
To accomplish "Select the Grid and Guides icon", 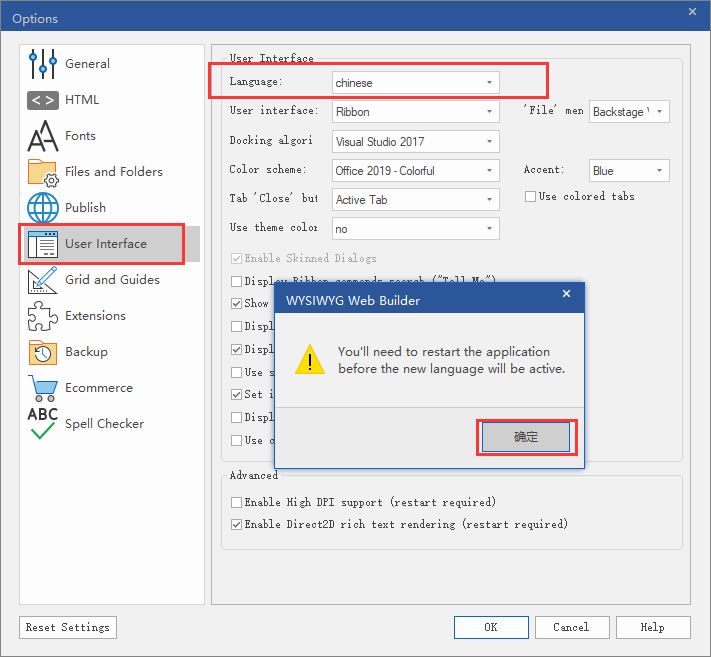I will tap(43, 280).
